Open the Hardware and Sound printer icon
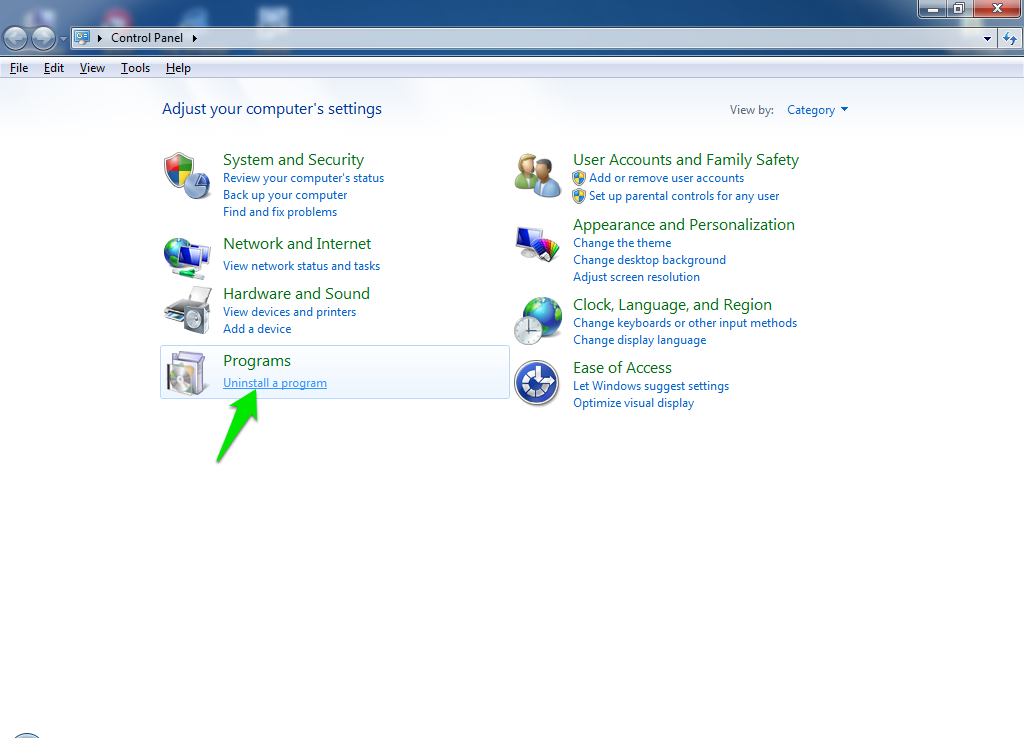1024x738 pixels. tap(188, 310)
